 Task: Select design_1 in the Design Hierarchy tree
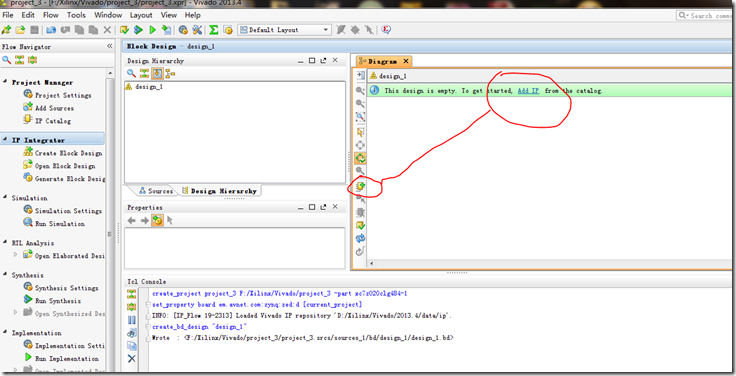click(145, 87)
